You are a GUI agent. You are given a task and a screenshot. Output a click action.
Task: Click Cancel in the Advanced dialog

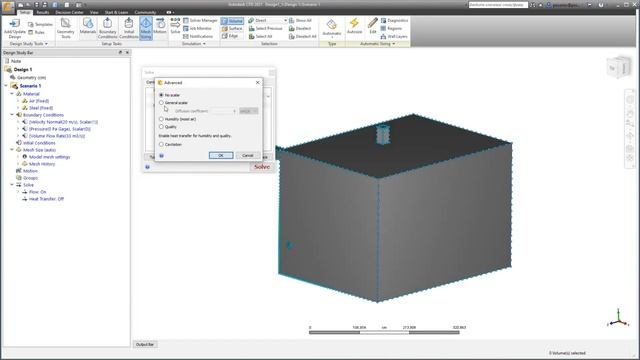[x=248, y=156]
